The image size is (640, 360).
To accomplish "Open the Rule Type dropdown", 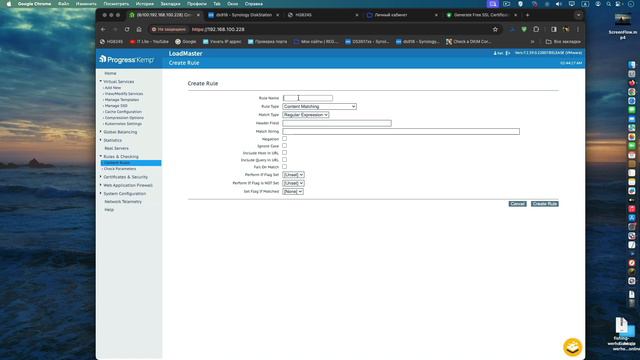I will [x=319, y=107].
